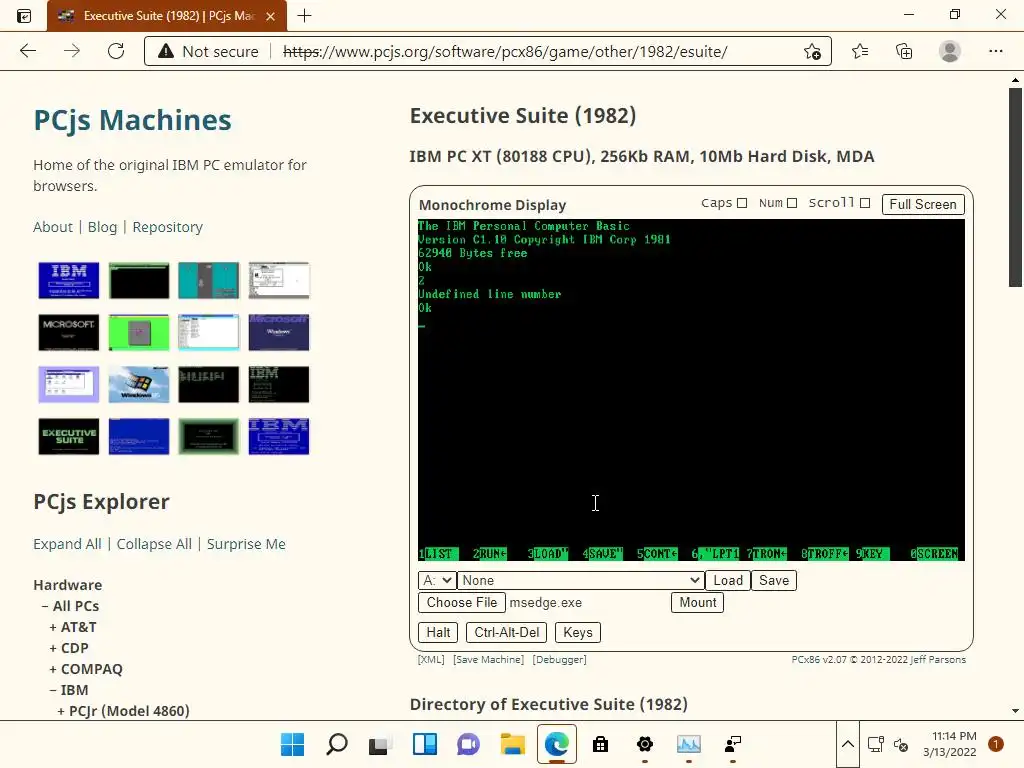The image size is (1024, 768).
Task: Click the notification badge in the system tray
Action: [995, 744]
